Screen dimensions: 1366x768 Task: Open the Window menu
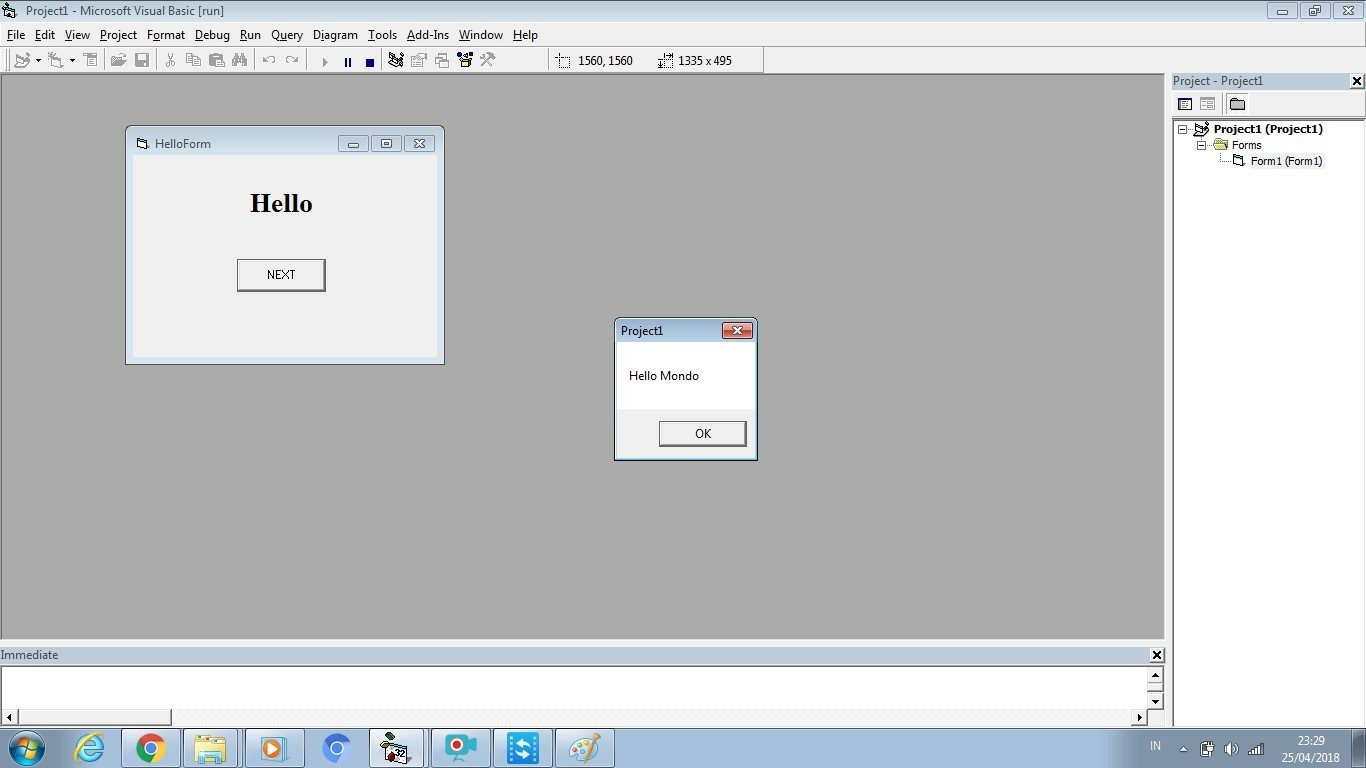[x=481, y=35]
